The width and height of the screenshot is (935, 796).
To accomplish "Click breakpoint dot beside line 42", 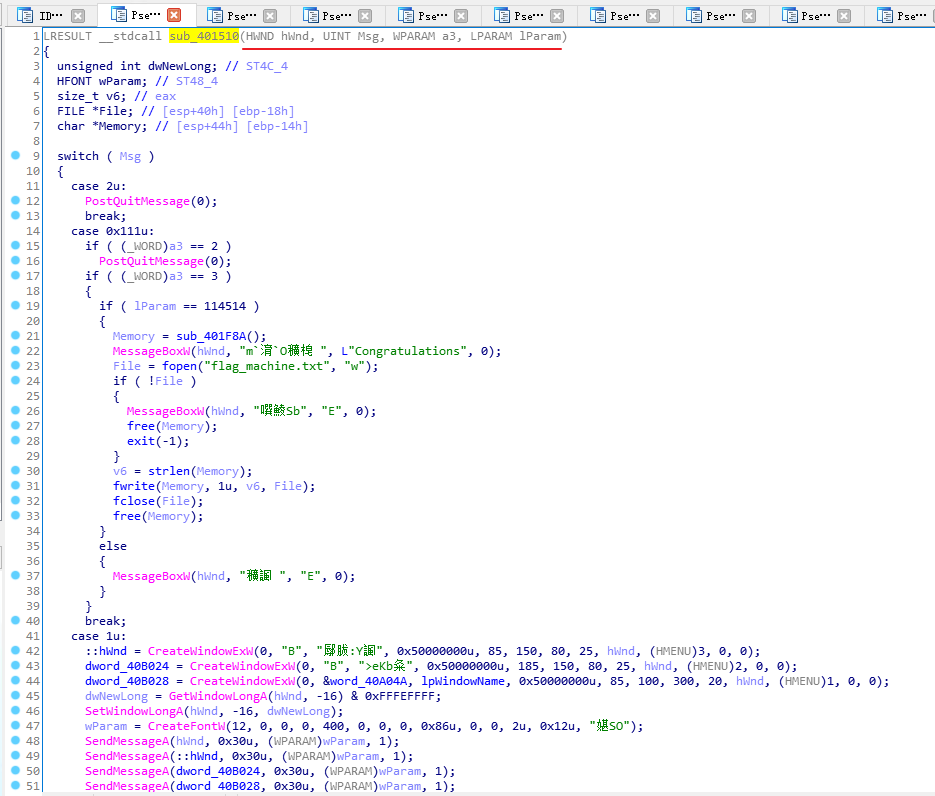I will click(15, 651).
